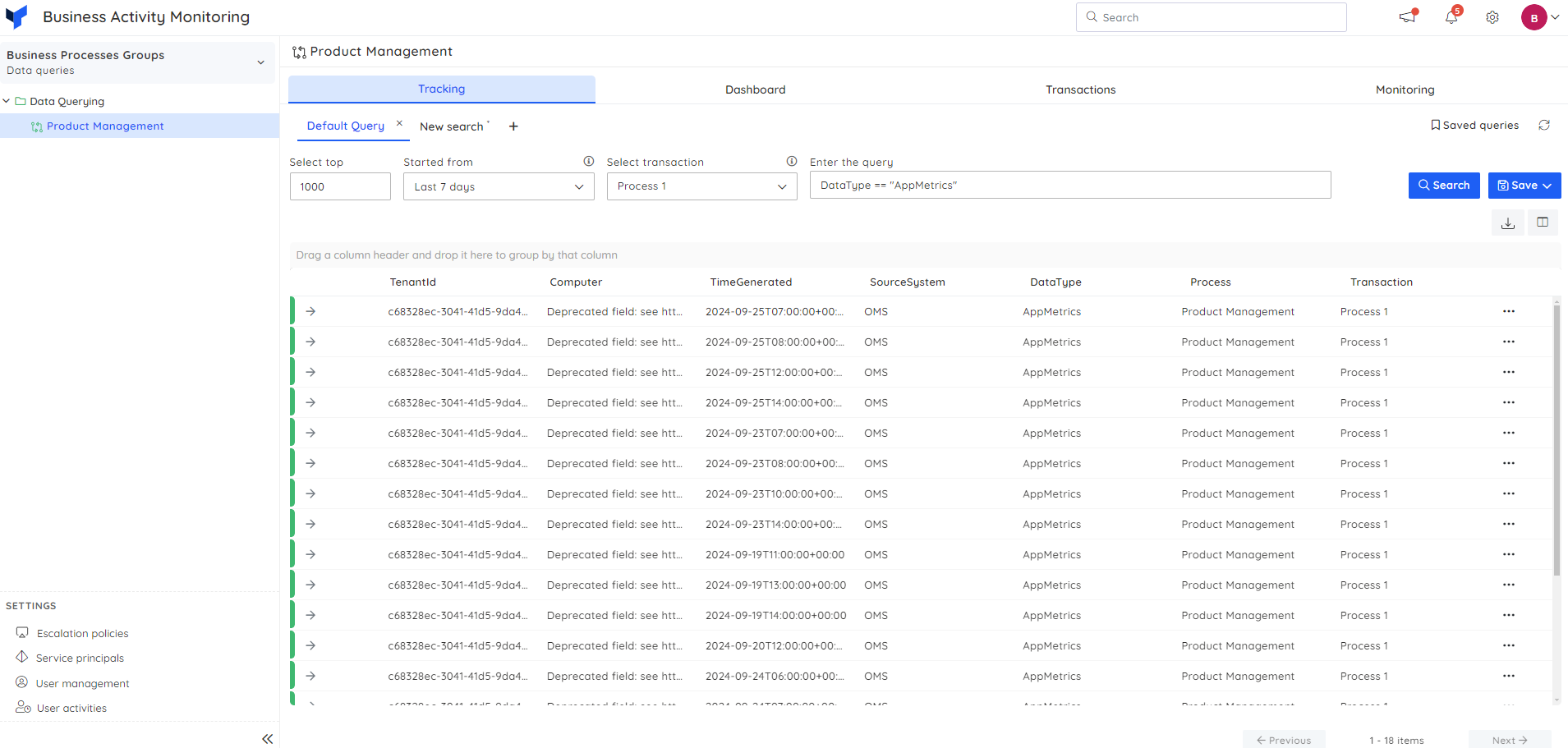Sort by Computer column header
Image resolution: width=1568 pixels, height=748 pixels.
(x=576, y=282)
